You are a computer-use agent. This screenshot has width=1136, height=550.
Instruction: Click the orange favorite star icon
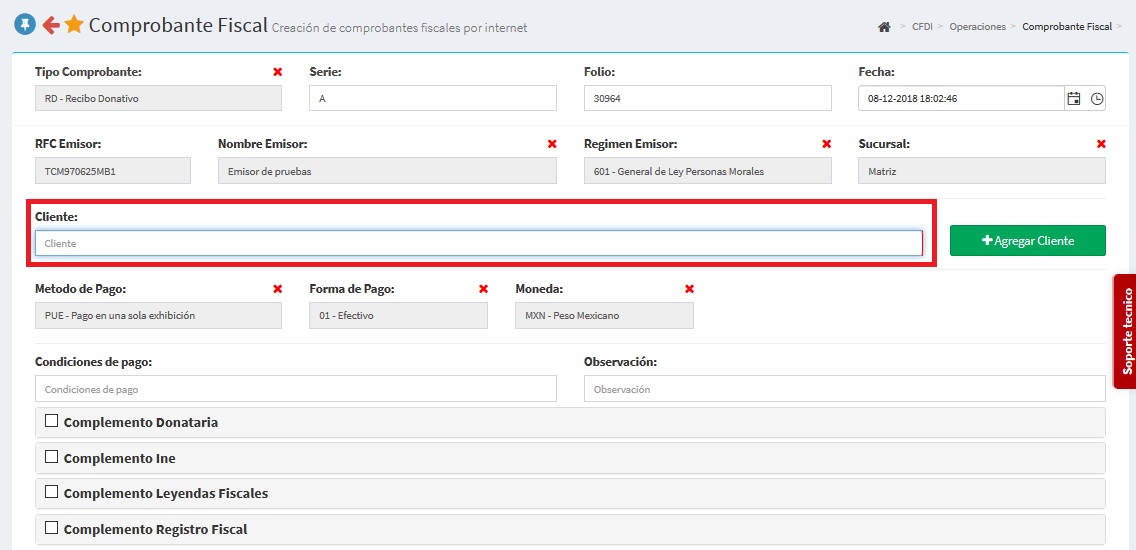click(74, 25)
